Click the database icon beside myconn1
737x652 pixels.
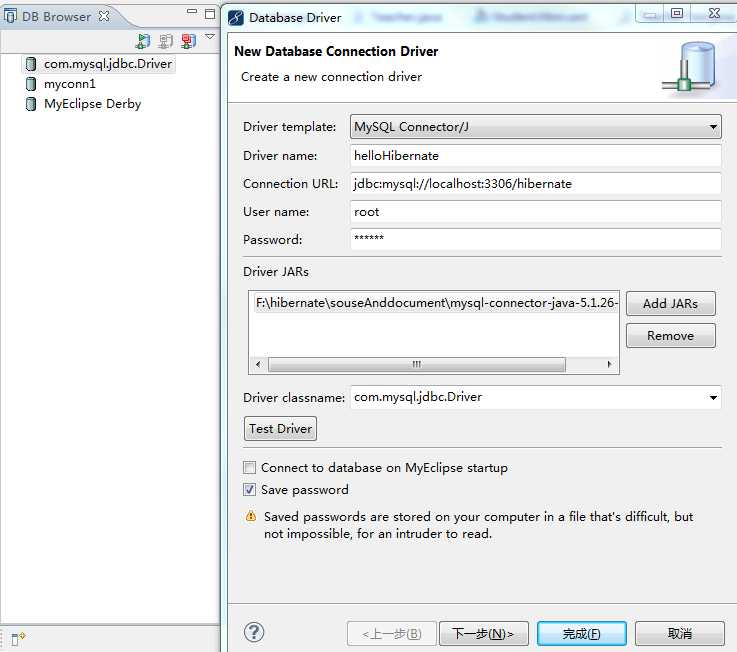point(31,84)
